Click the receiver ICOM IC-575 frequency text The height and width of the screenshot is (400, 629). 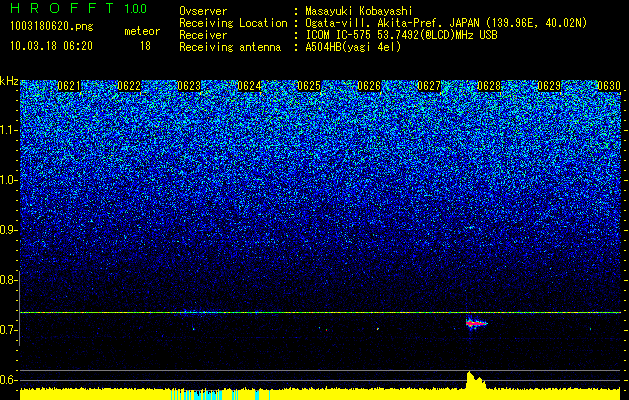(401, 35)
